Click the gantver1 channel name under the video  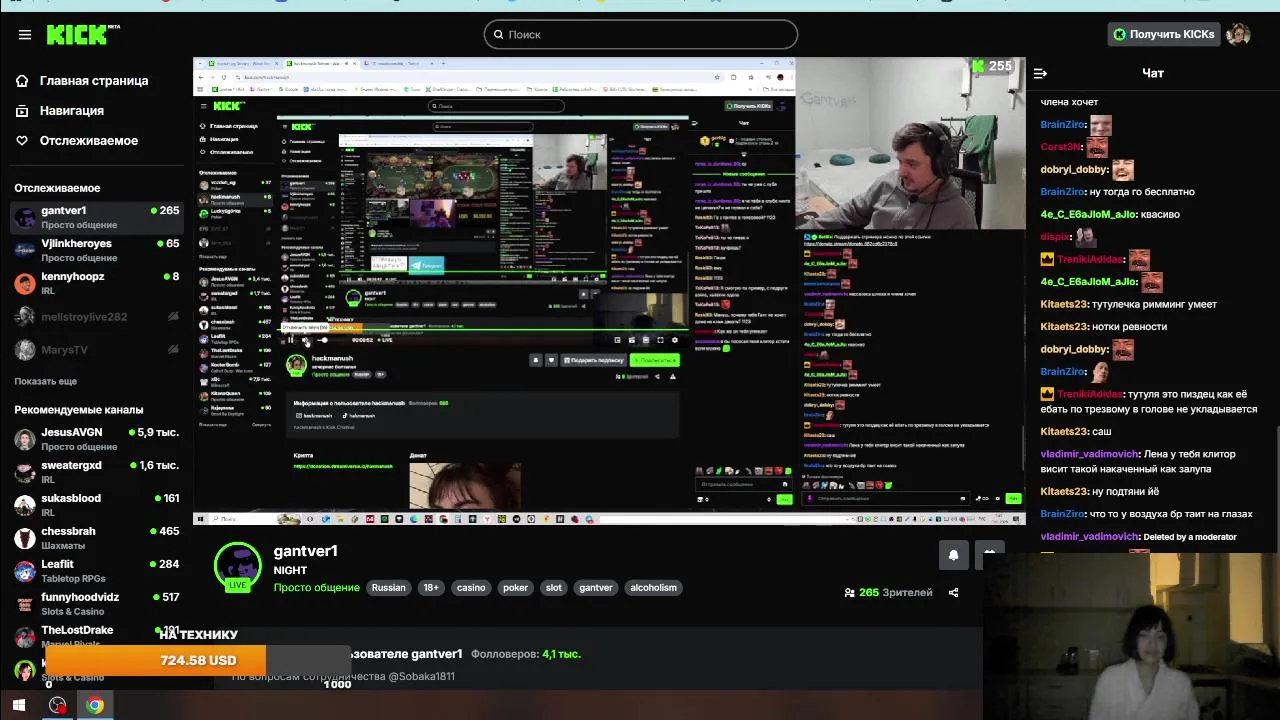point(306,551)
